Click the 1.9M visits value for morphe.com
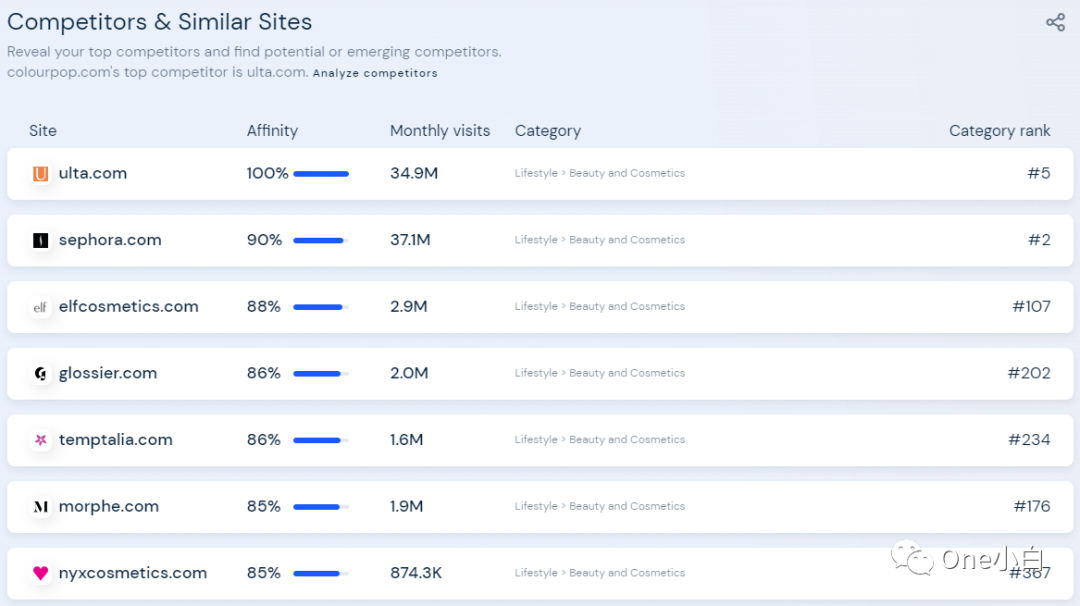Image resolution: width=1080 pixels, height=606 pixels. click(x=406, y=505)
